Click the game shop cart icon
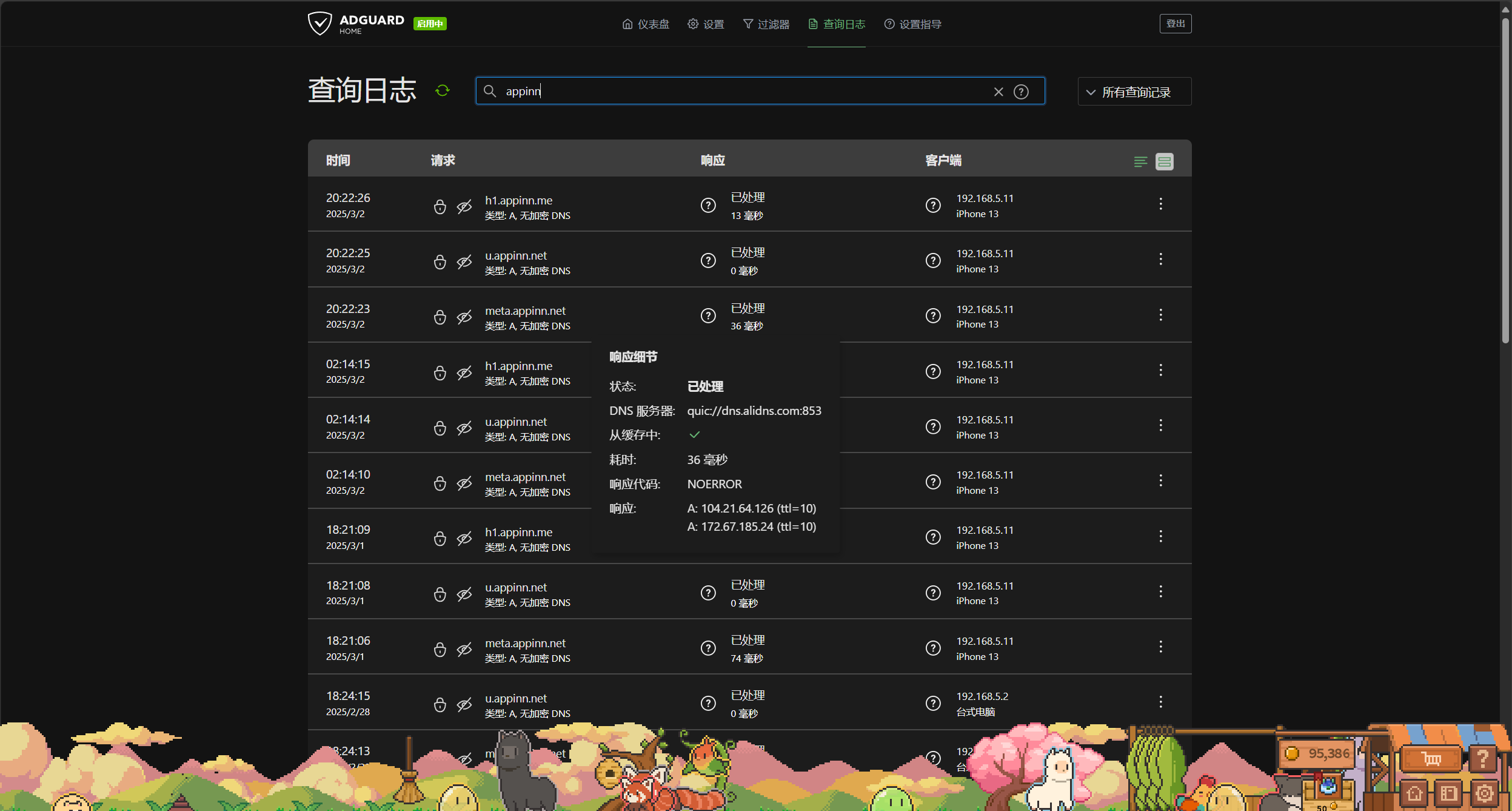The height and width of the screenshot is (811, 1512). (x=1431, y=758)
